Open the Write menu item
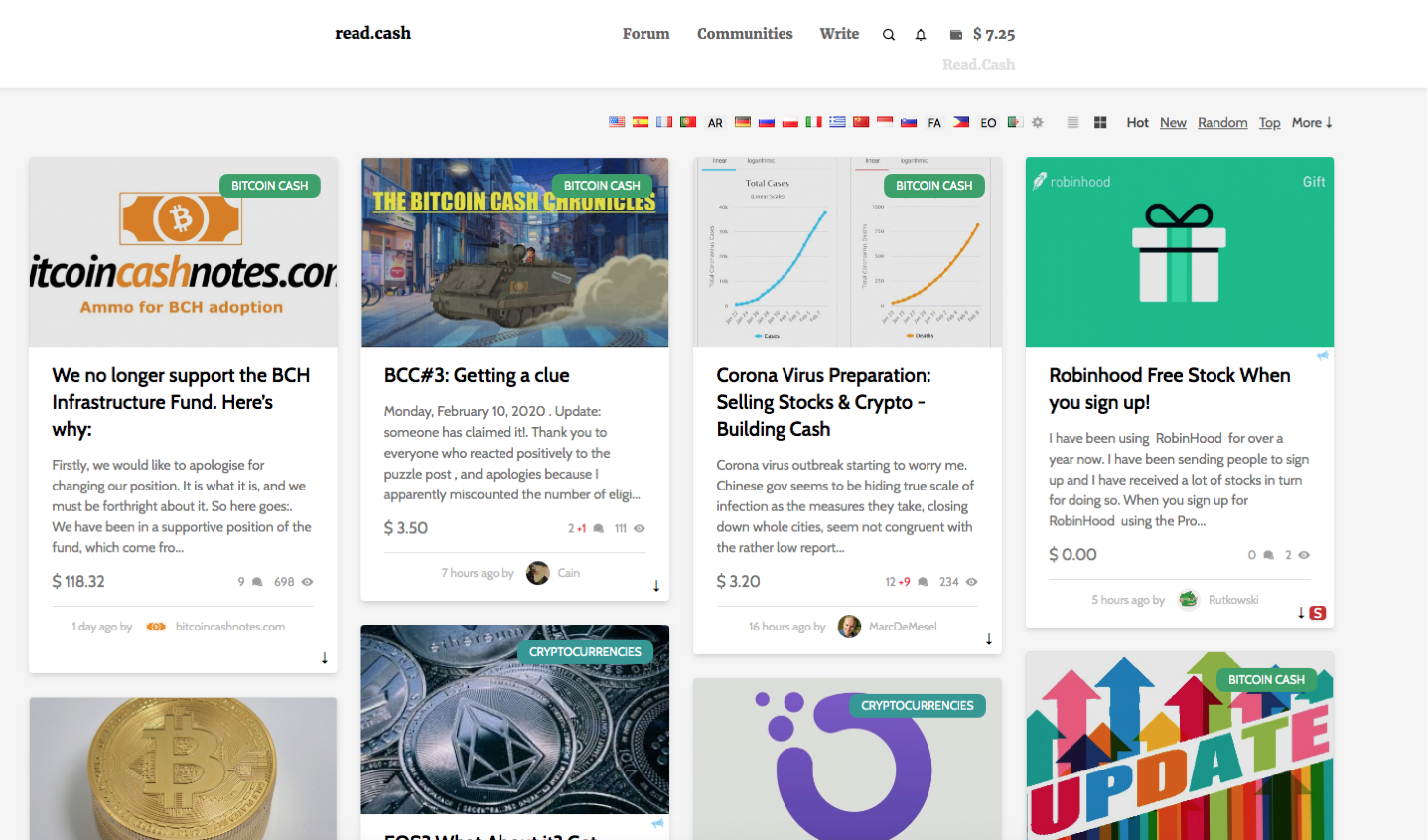Viewport: 1428px width, 840px height. click(839, 34)
